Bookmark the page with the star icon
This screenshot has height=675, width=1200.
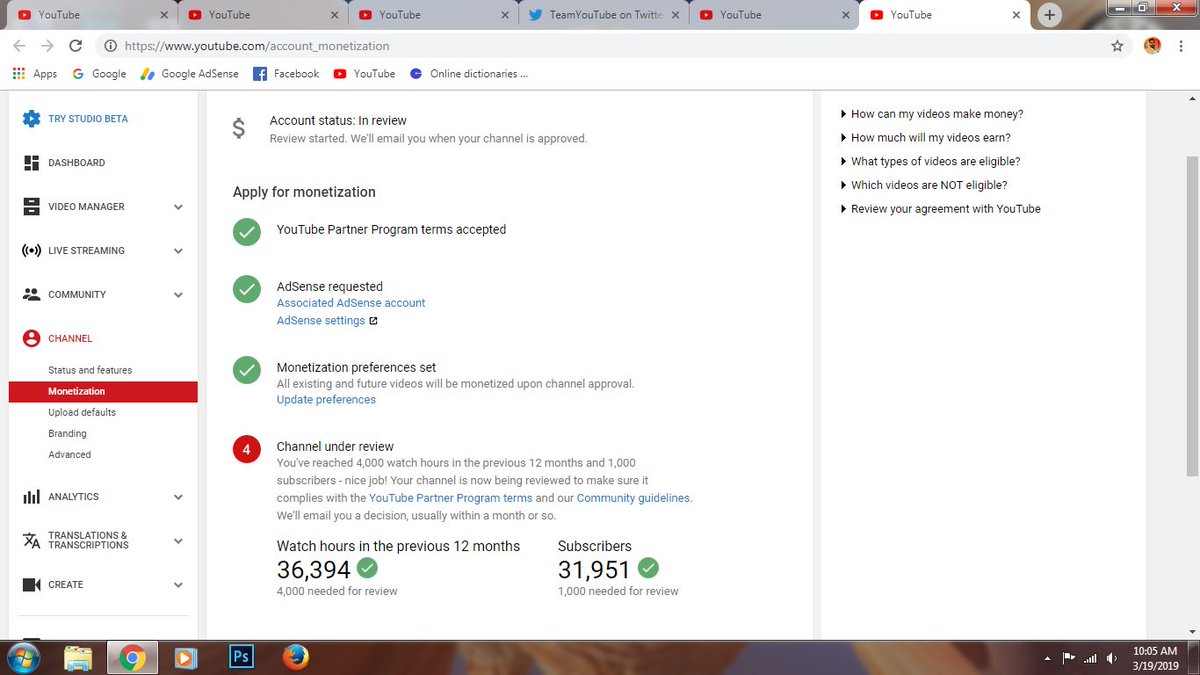click(1117, 46)
